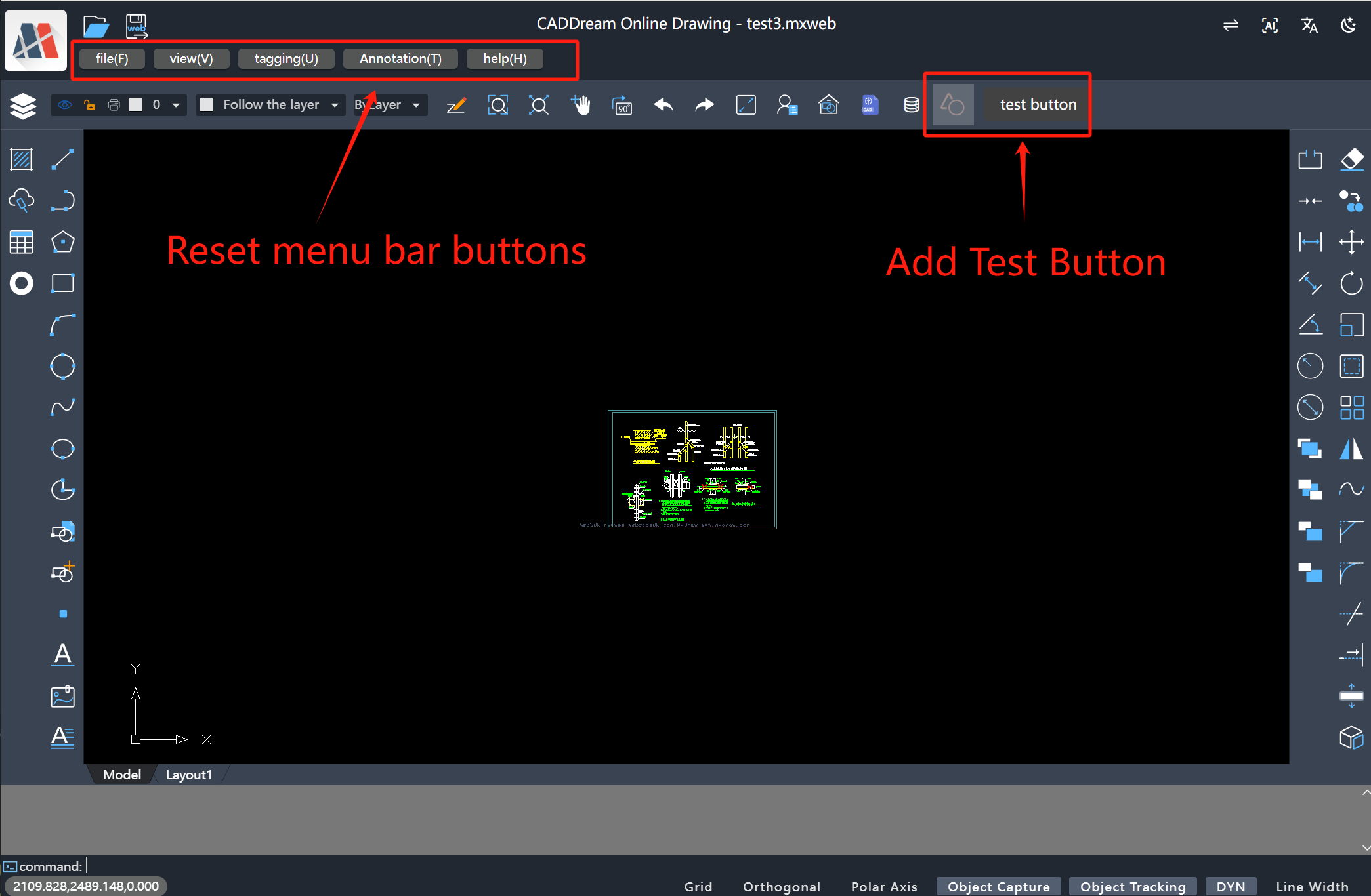Select the Hatch fill tool
This screenshot has height=896, width=1371.
(22, 159)
